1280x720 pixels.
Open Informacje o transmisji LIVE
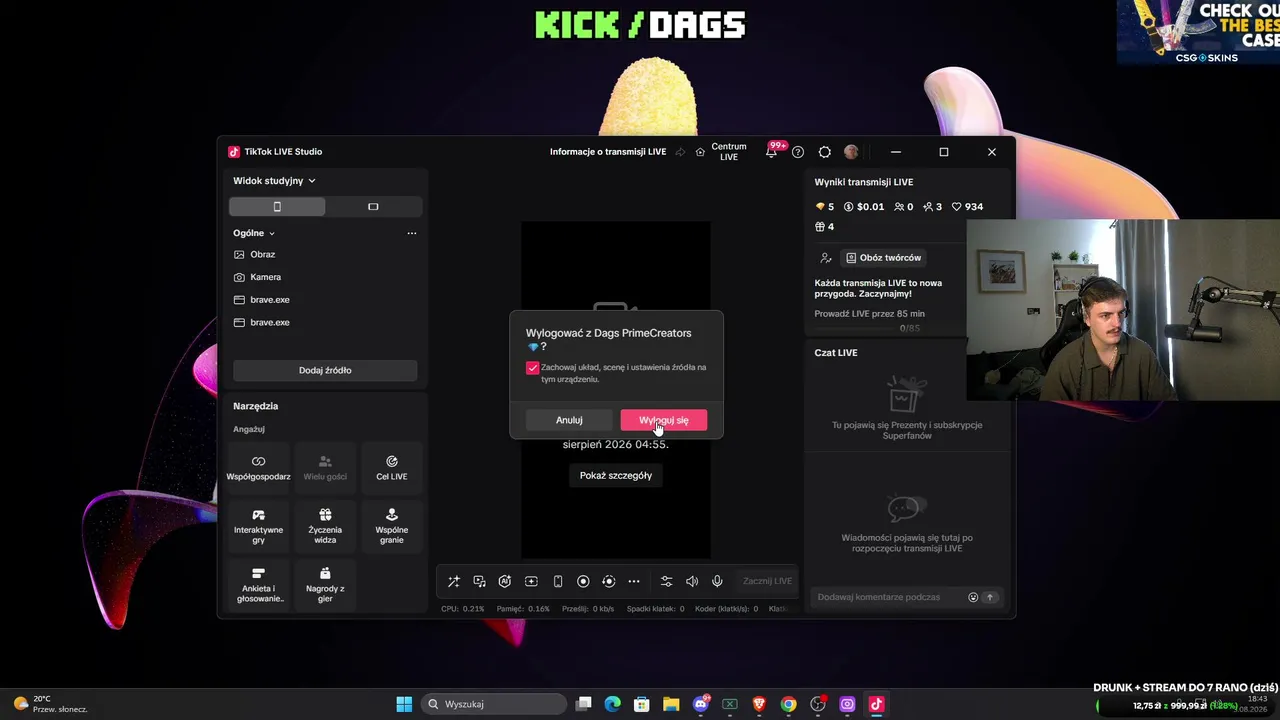click(x=608, y=152)
